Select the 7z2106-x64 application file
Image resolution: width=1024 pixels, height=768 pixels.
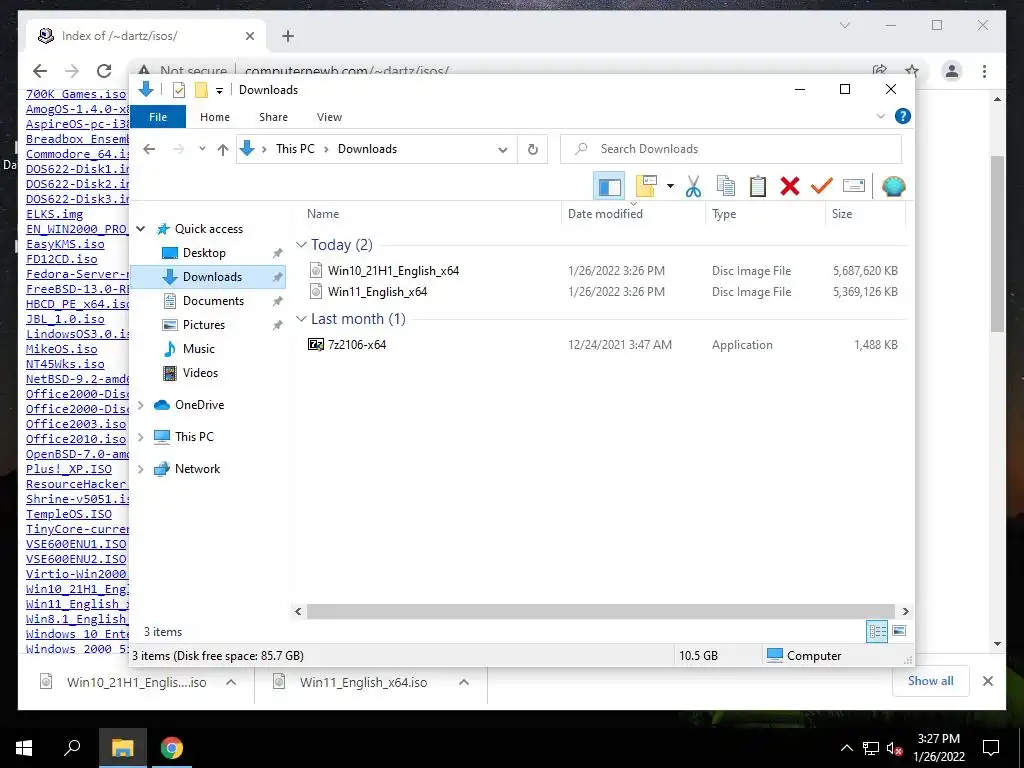pos(357,345)
